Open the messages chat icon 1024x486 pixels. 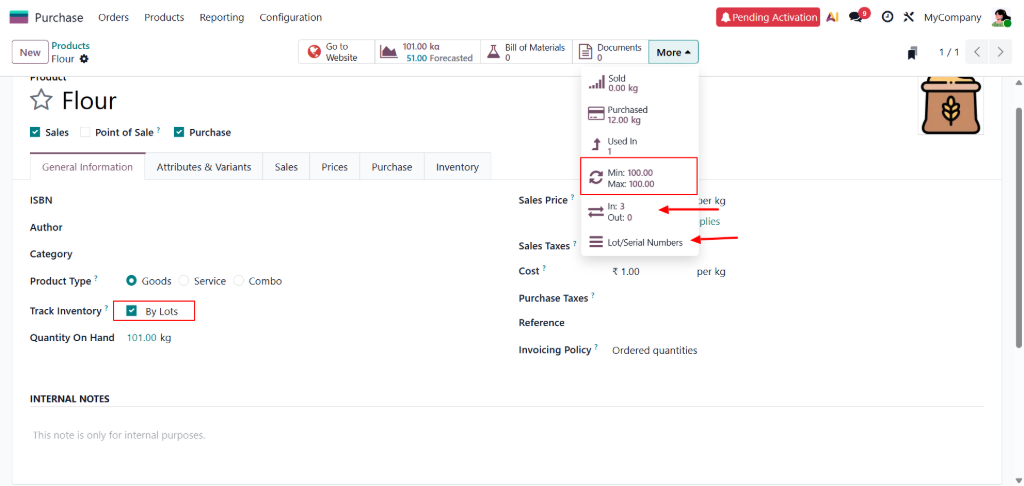coord(855,17)
